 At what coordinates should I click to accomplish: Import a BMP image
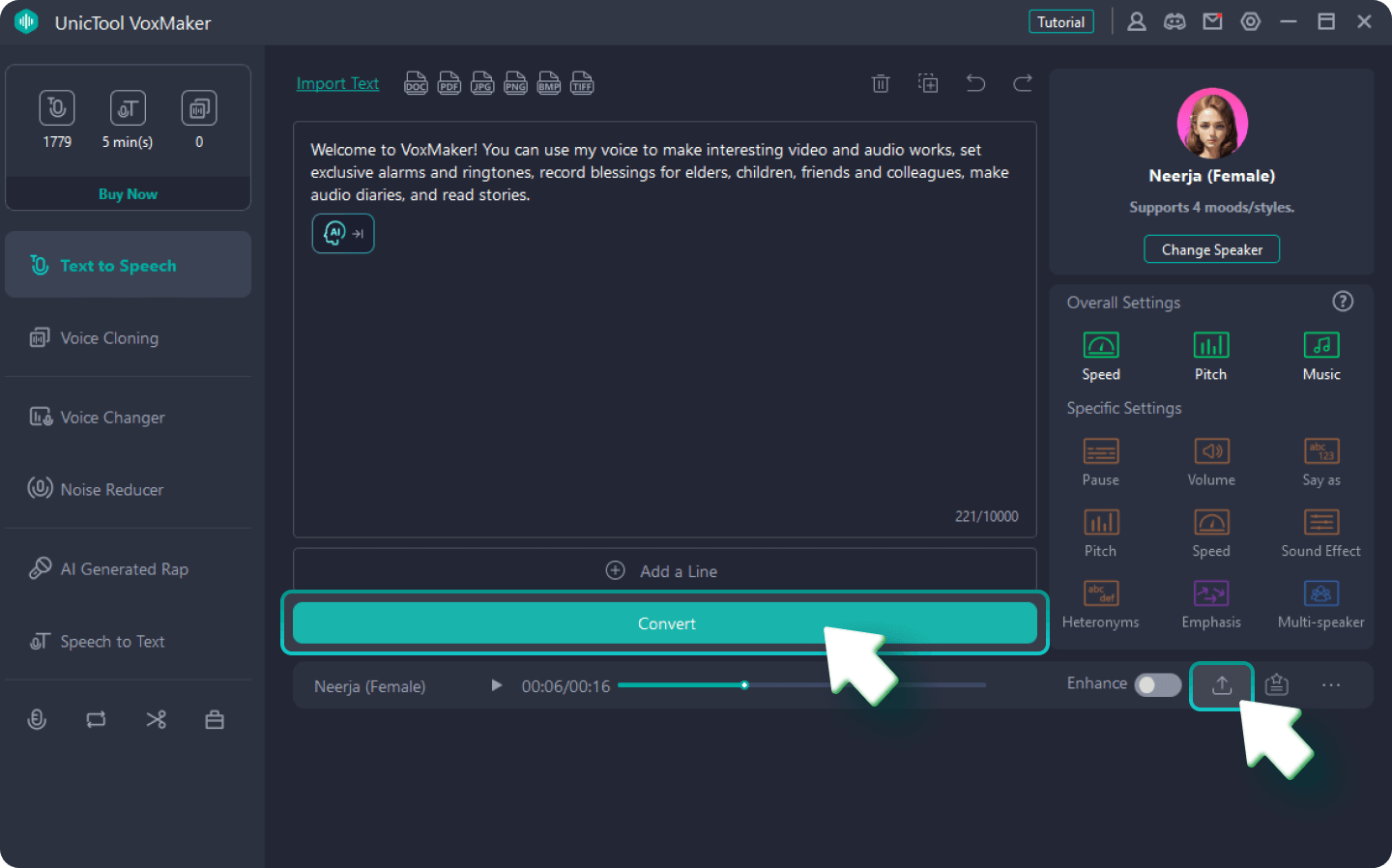(548, 83)
